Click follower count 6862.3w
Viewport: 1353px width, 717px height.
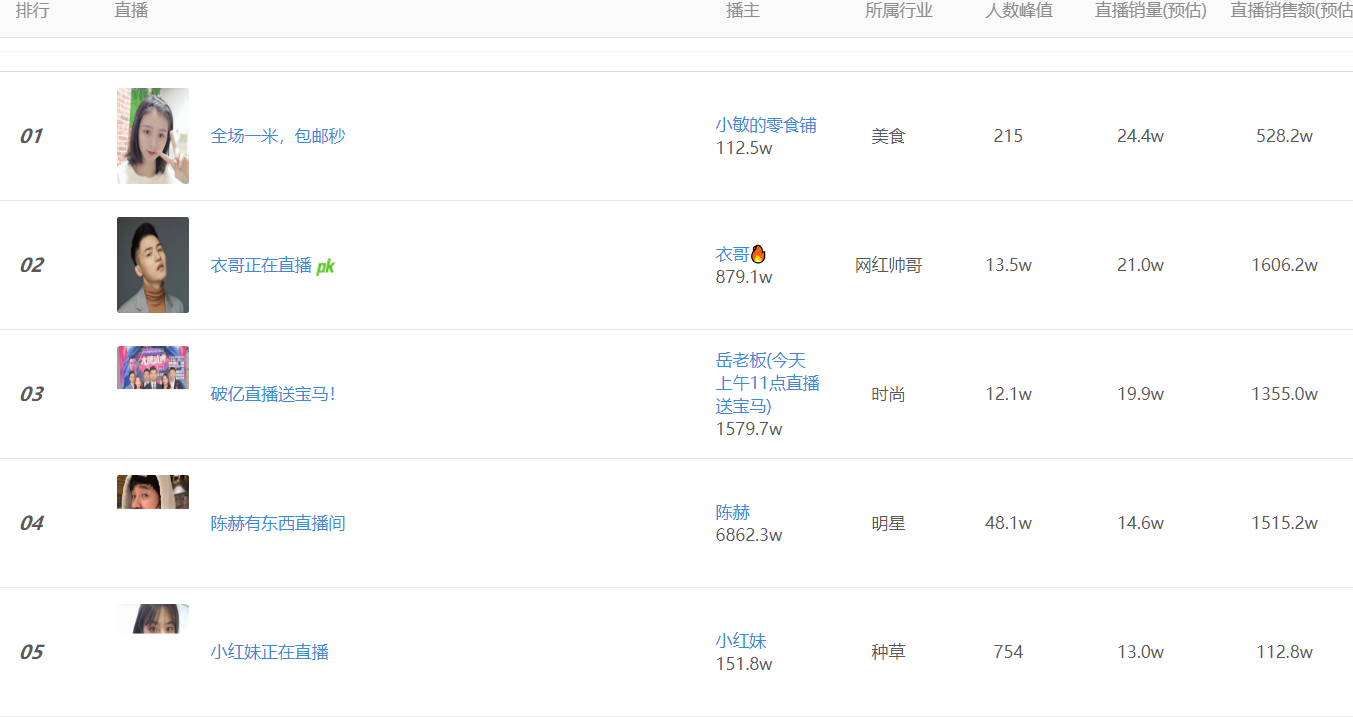(x=749, y=535)
